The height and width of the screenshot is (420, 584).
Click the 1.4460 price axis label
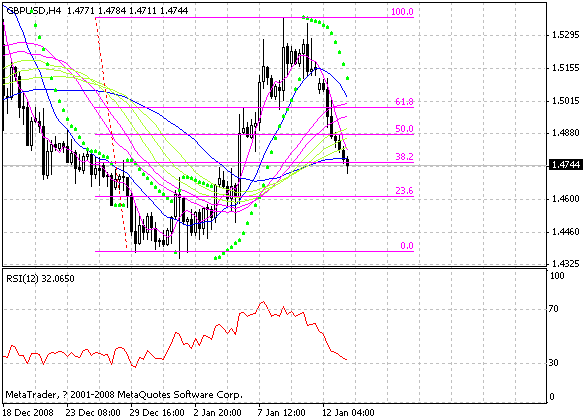click(565, 232)
